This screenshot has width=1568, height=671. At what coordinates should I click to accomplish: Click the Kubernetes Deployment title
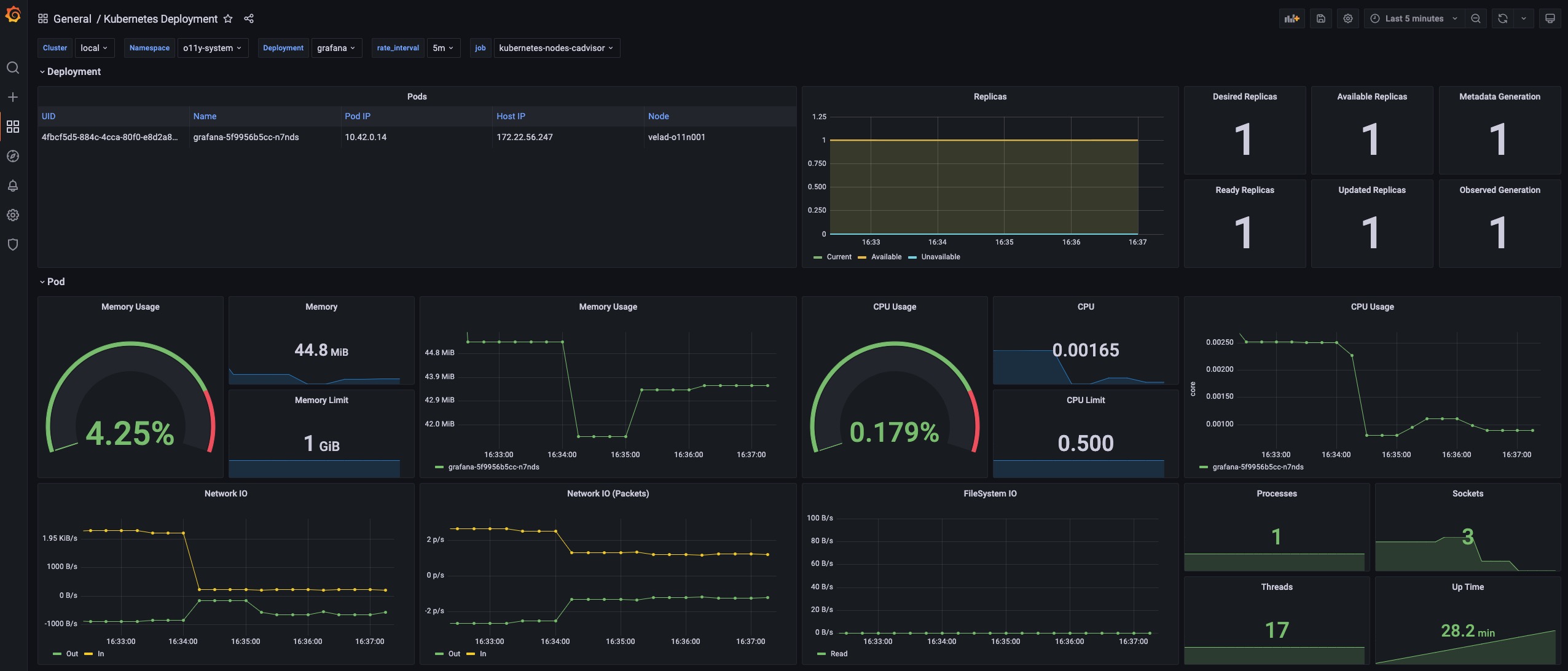click(x=160, y=18)
